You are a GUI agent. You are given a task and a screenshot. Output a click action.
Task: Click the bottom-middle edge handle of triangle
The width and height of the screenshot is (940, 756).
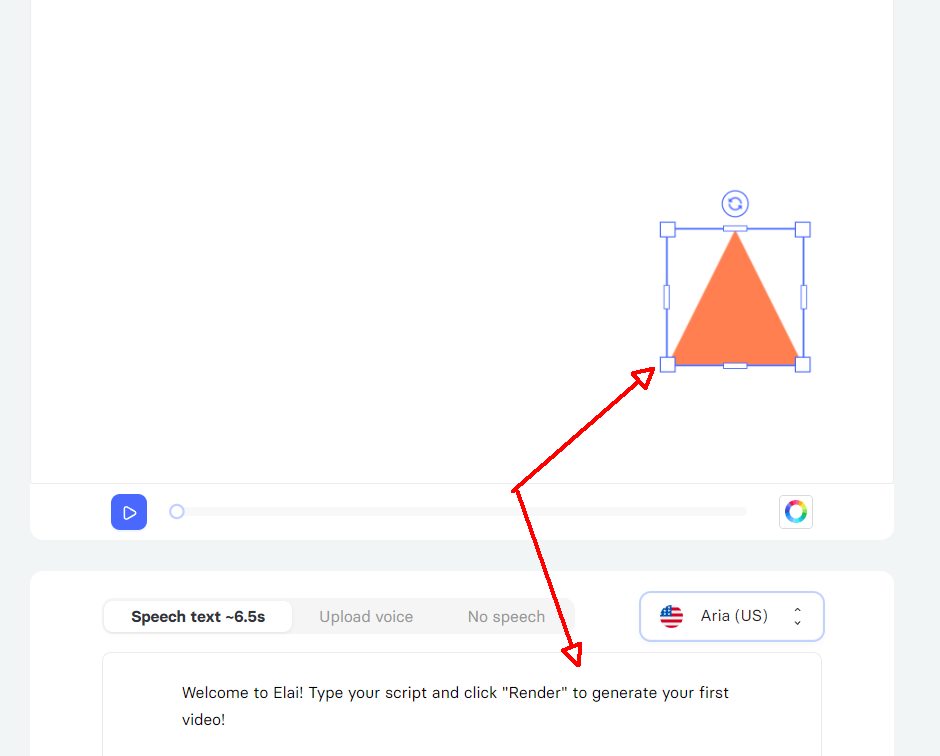click(x=735, y=366)
